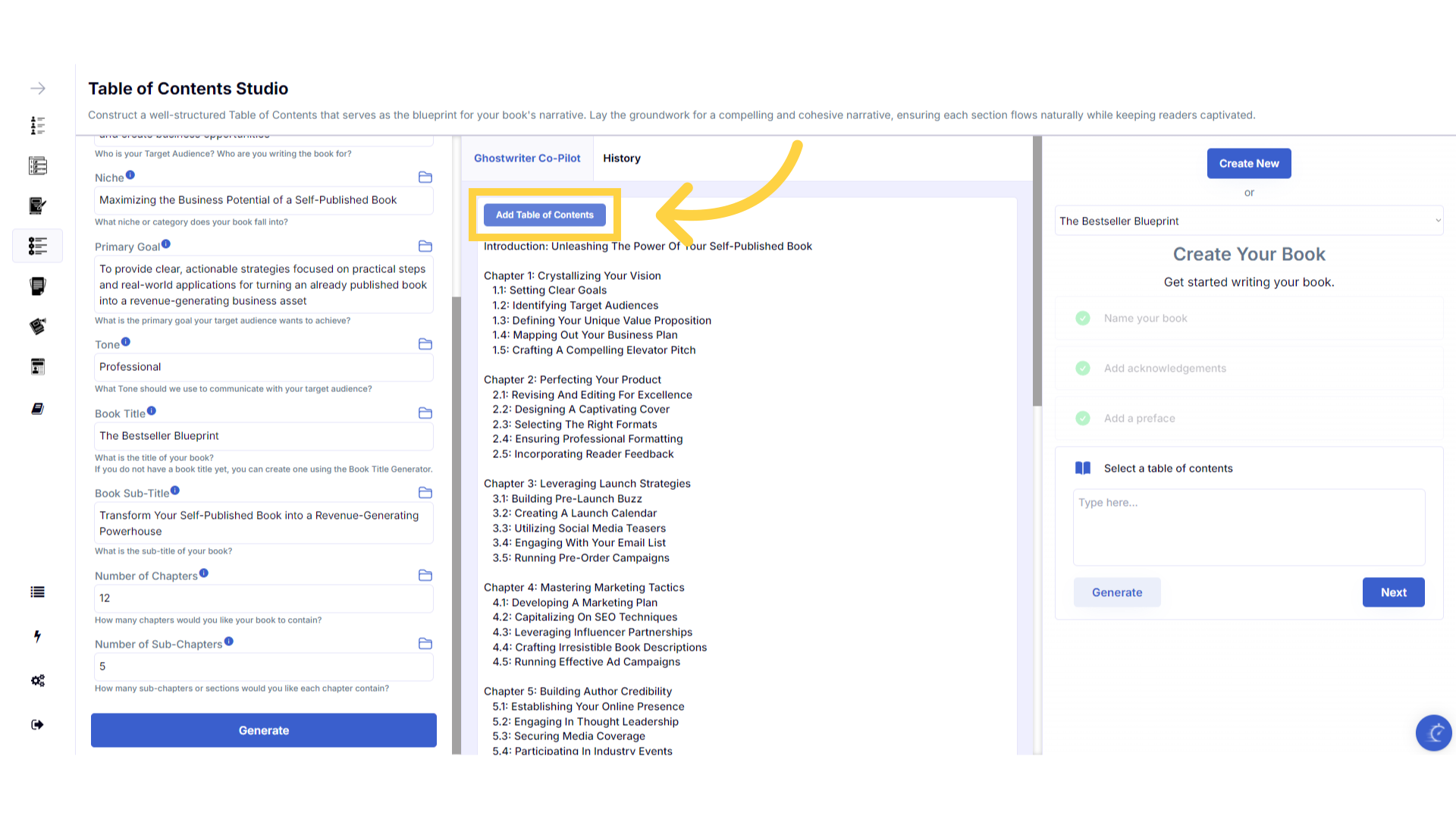
Task: Click the lightning bolt sidebar icon
Action: pyautogui.click(x=37, y=636)
